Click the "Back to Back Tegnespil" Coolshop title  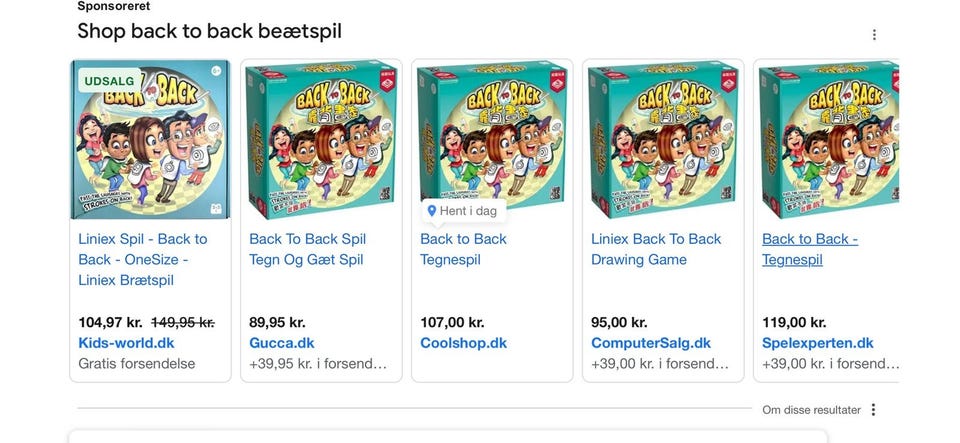pyautogui.click(x=463, y=249)
